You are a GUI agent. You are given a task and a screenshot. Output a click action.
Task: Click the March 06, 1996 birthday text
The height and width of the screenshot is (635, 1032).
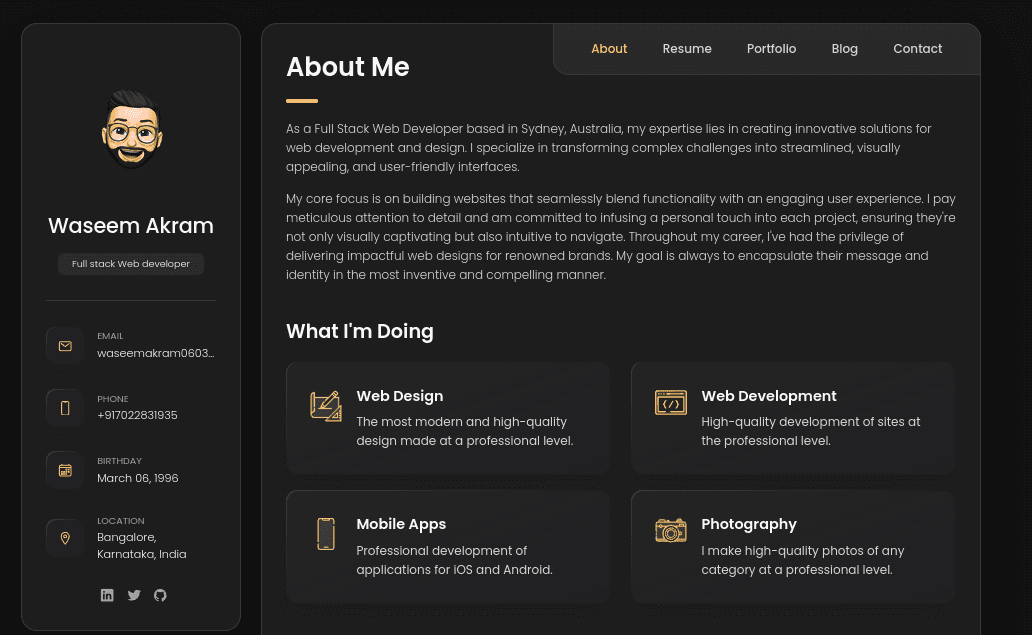(138, 478)
